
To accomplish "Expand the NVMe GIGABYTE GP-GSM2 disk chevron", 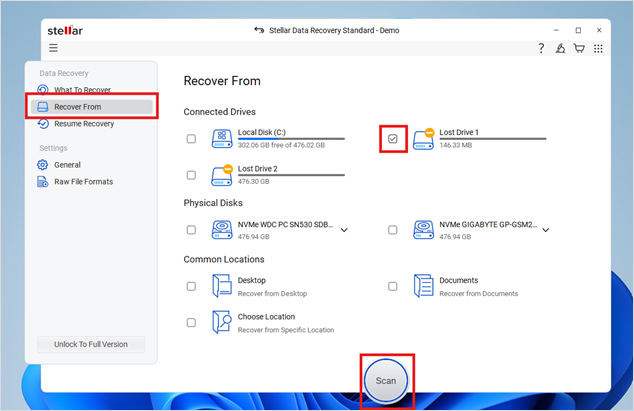I will (545, 230).
